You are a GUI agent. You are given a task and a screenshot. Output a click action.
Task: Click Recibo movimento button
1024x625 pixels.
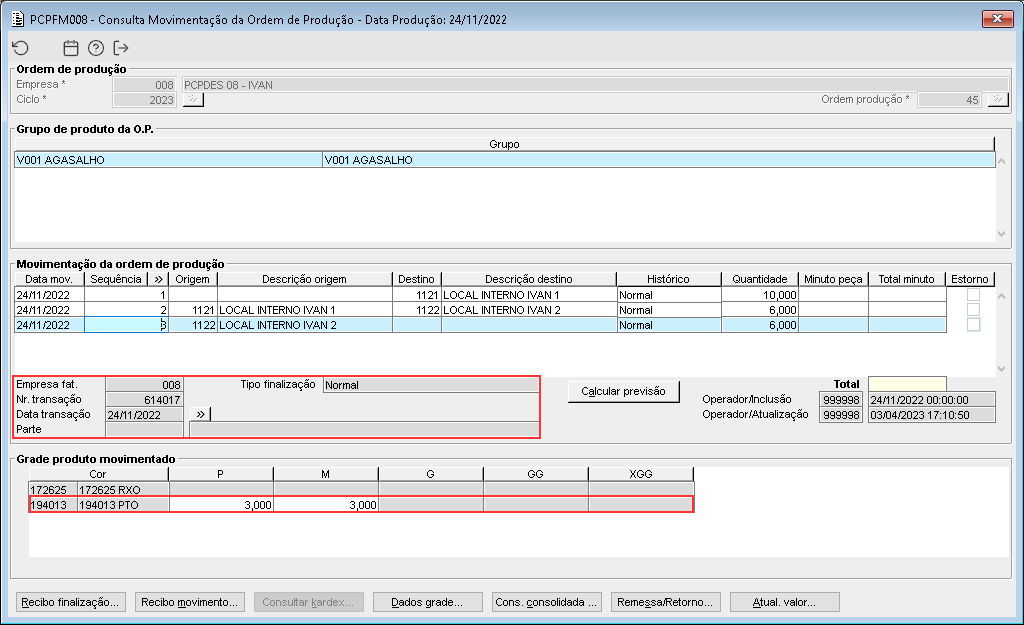coord(190,602)
